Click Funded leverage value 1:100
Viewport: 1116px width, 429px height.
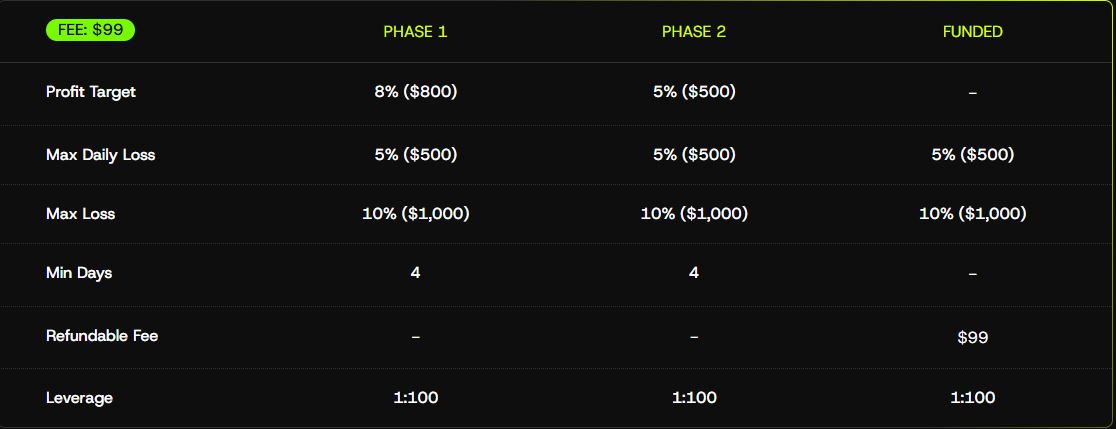pyautogui.click(x=972, y=398)
